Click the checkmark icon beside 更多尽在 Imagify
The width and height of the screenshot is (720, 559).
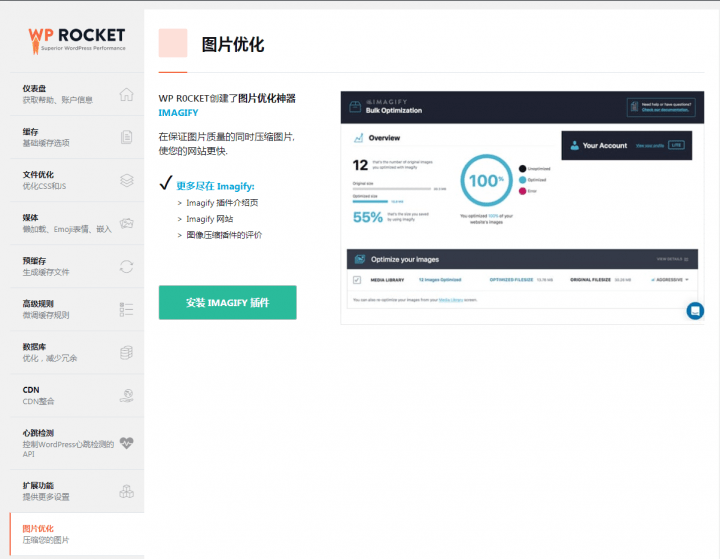click(166, 183)
